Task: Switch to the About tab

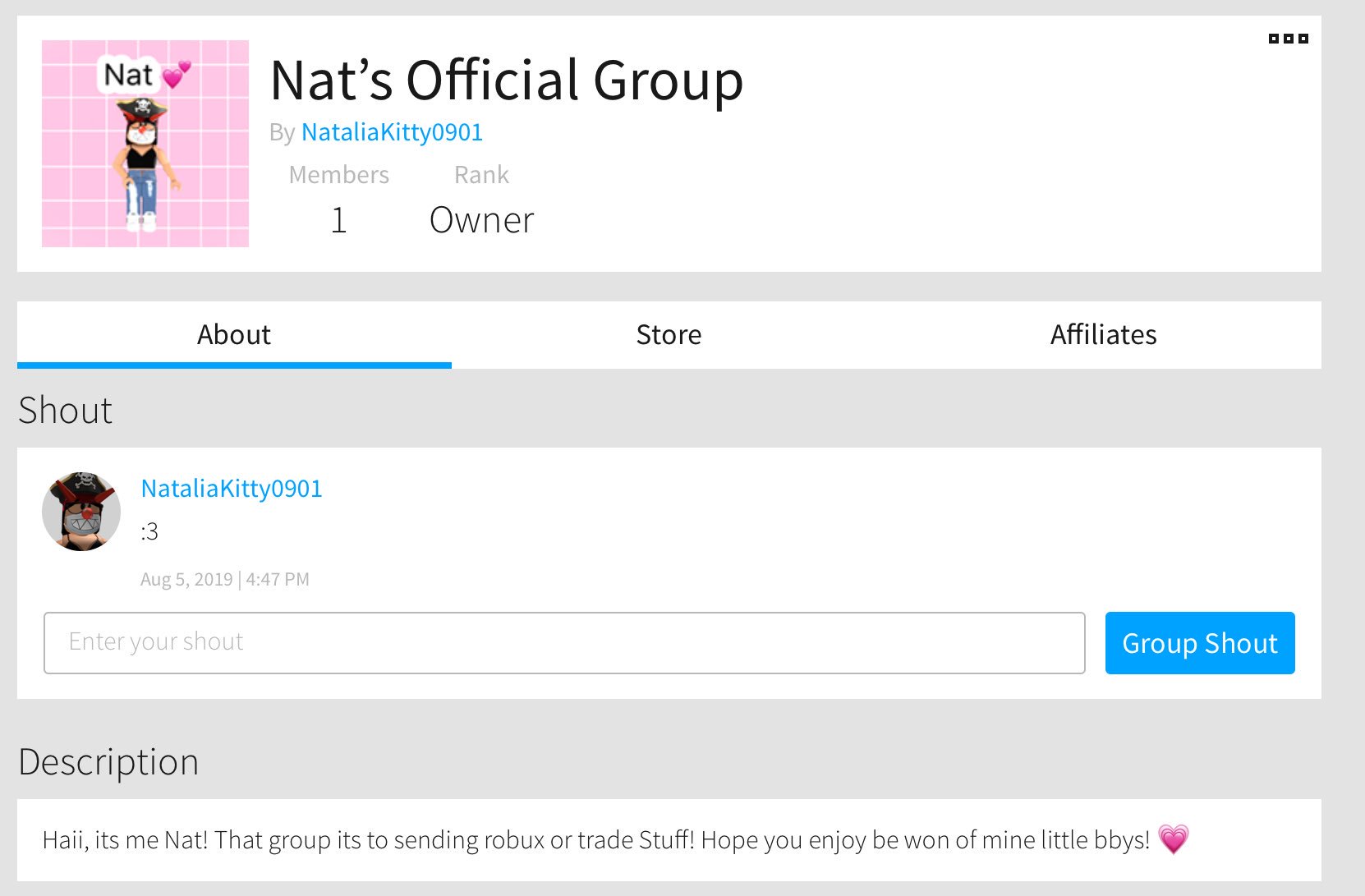Action: (234, 334)
